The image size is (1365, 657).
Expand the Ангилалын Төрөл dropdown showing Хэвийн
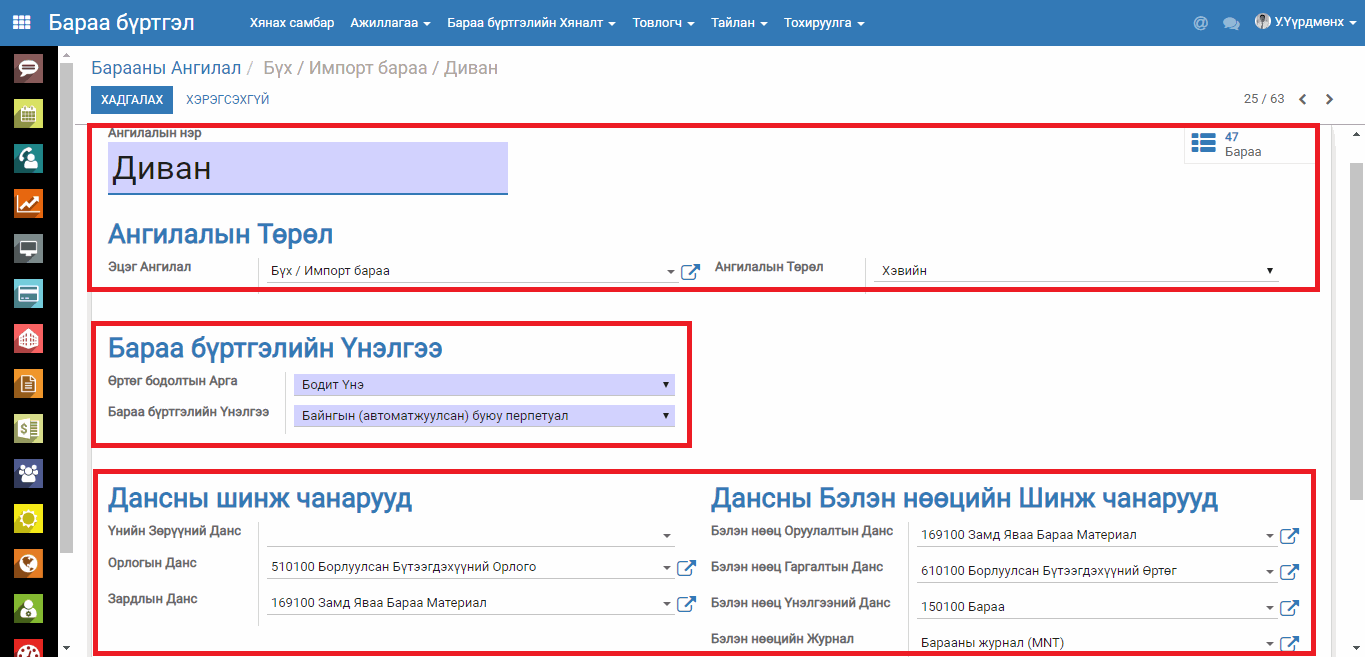click(x=1076, y=270)
